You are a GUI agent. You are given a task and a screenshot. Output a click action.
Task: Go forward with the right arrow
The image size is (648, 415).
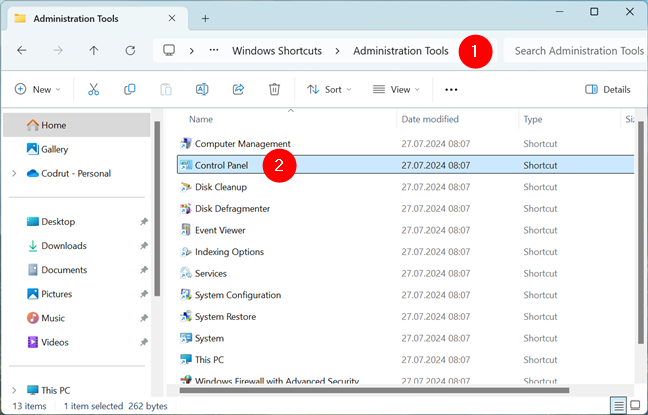pyautogui.click(x=58, y=50)
